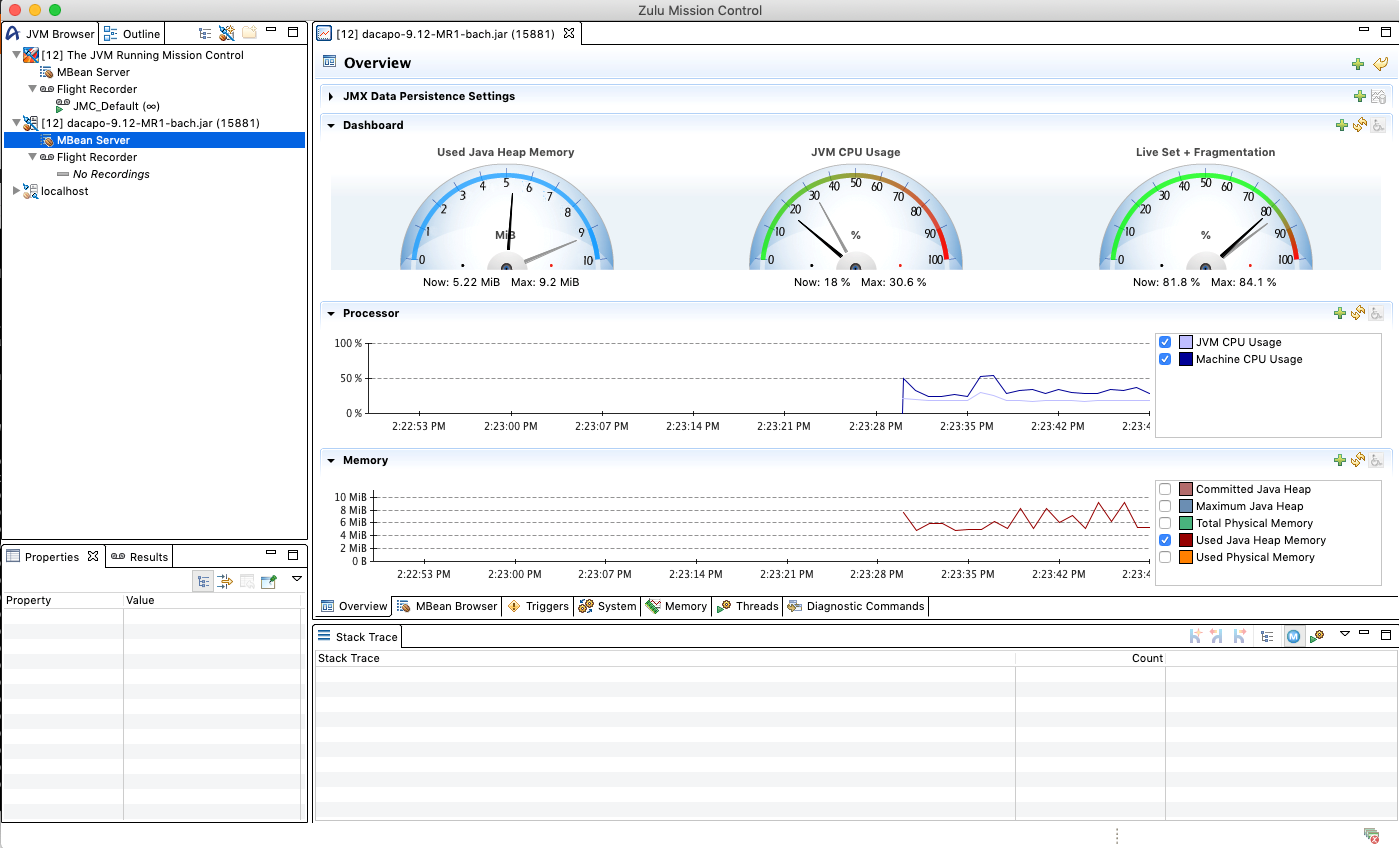The image size is (1399, 848).
Task: Disable the JVM CPU Usage series
Action: (x=1165, y=341)
